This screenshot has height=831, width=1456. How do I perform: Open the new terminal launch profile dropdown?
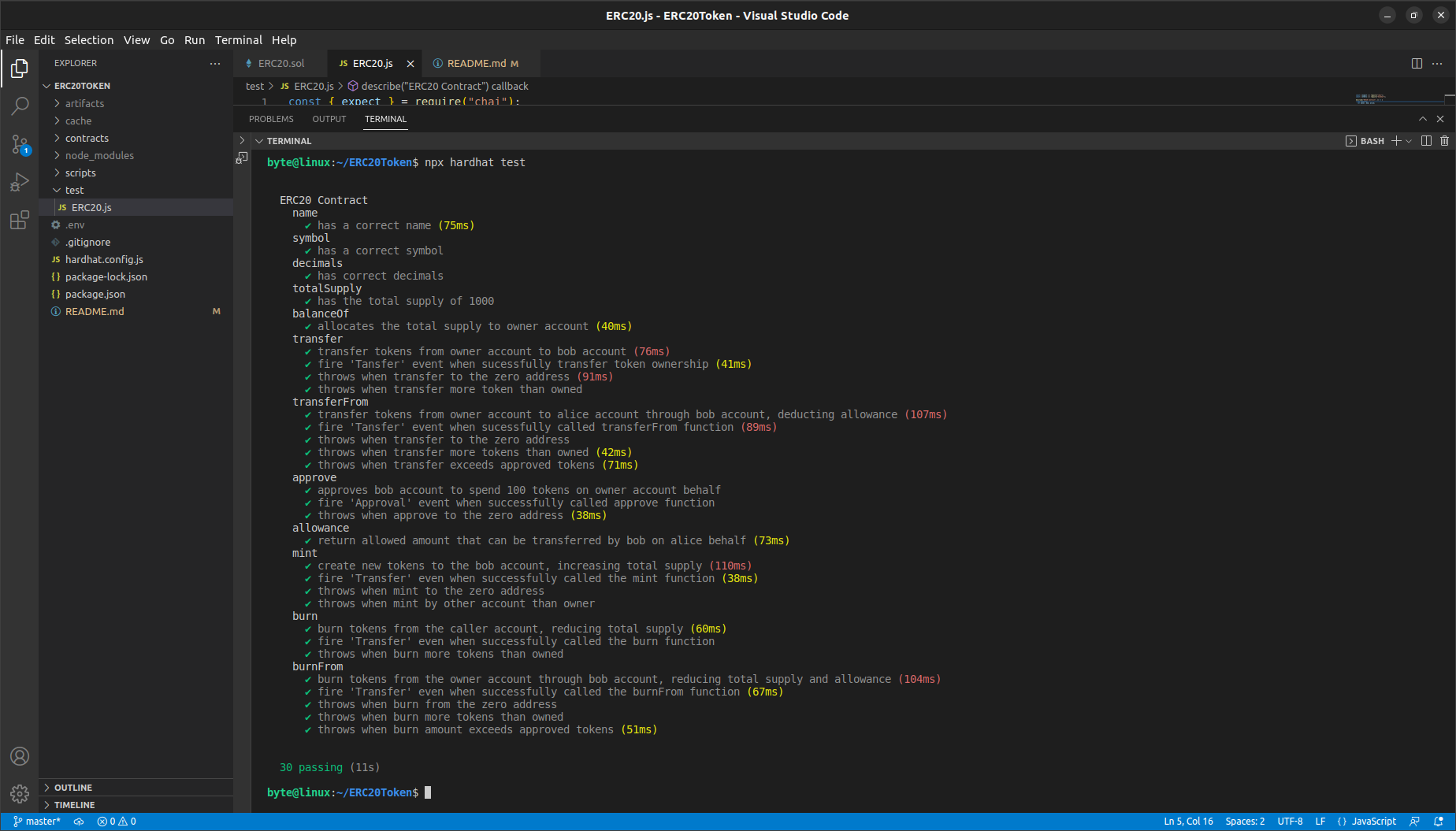1409,141
